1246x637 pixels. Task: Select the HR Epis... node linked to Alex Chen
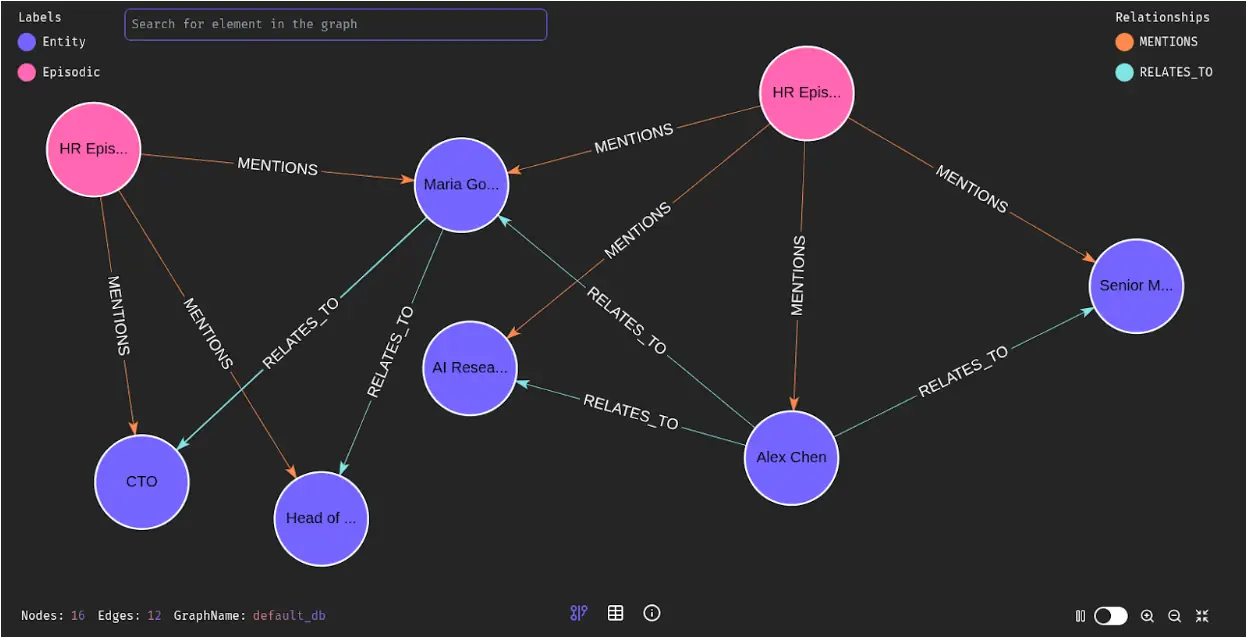tap(807, 93)
